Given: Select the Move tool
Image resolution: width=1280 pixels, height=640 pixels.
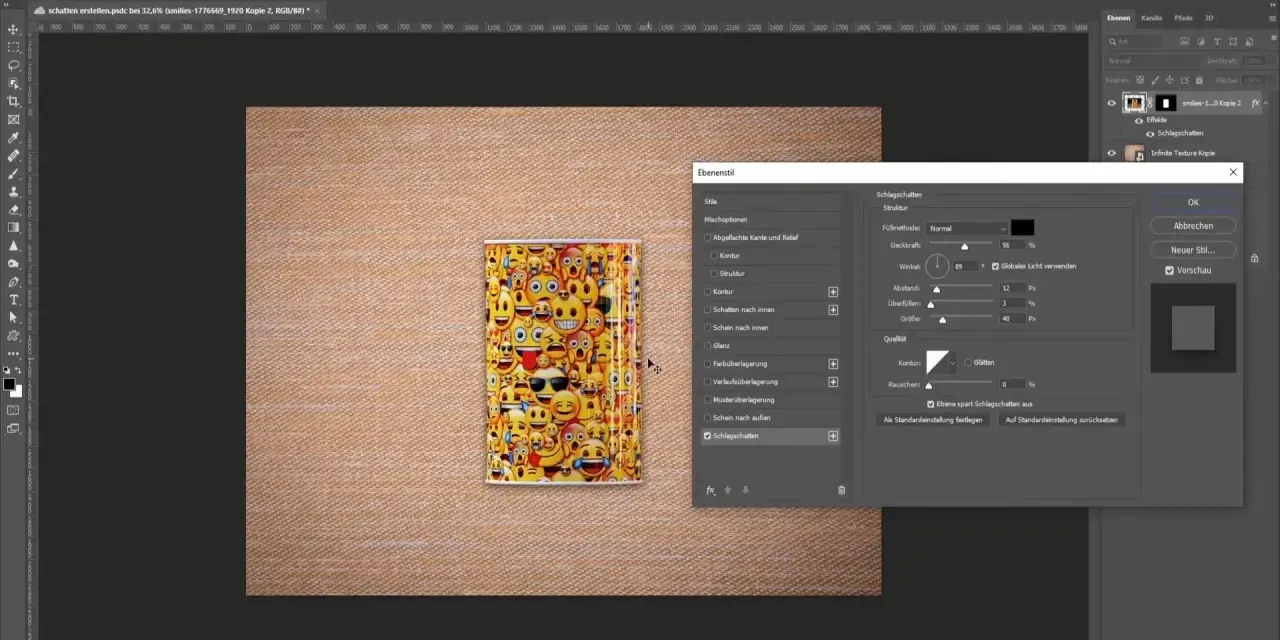Looking at the screenshot, I should coord(14,29).
